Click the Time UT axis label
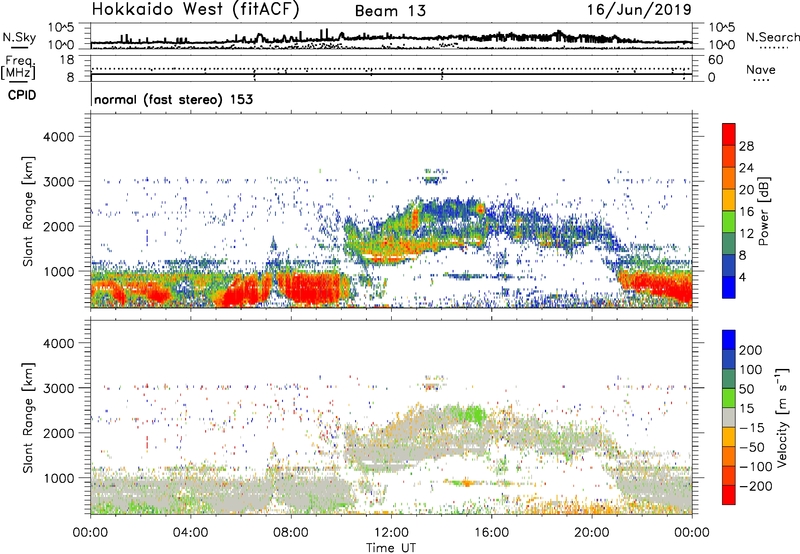The height and width of the screenshot is (554, 800). coord(391,548)
